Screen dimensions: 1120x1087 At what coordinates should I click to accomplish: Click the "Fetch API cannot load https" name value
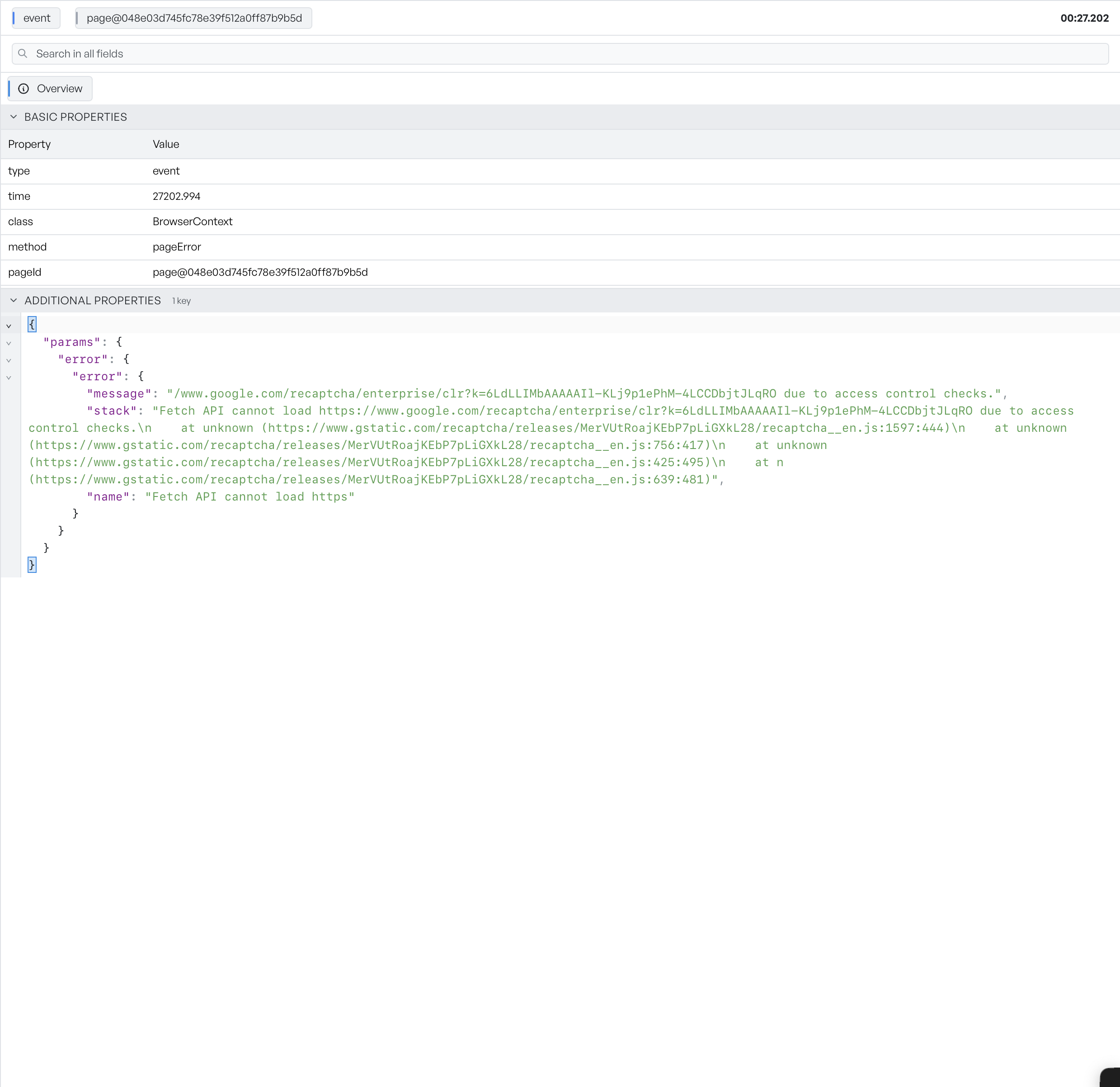[249, 496]
